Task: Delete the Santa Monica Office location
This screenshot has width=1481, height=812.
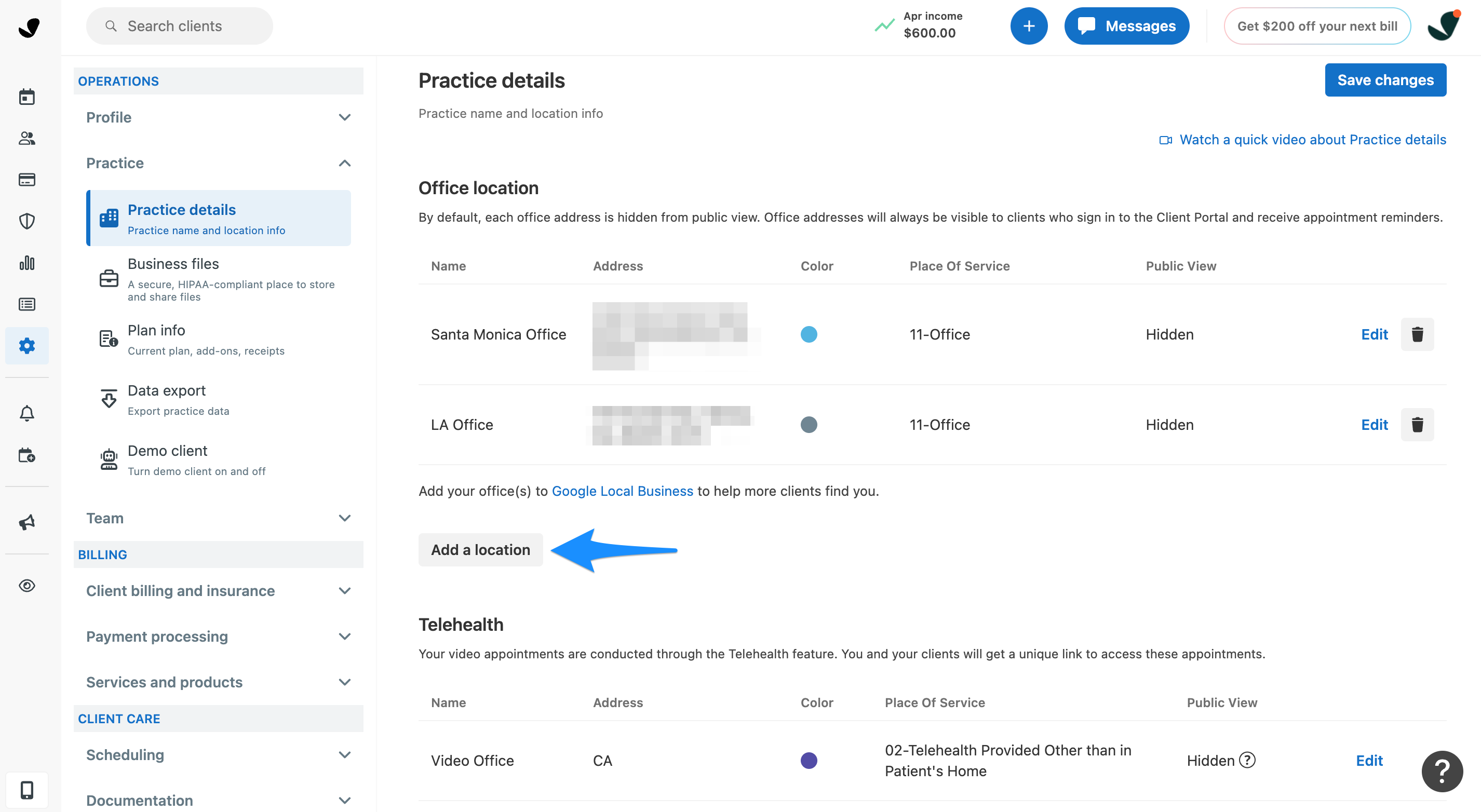Action: click(1417, 334)
